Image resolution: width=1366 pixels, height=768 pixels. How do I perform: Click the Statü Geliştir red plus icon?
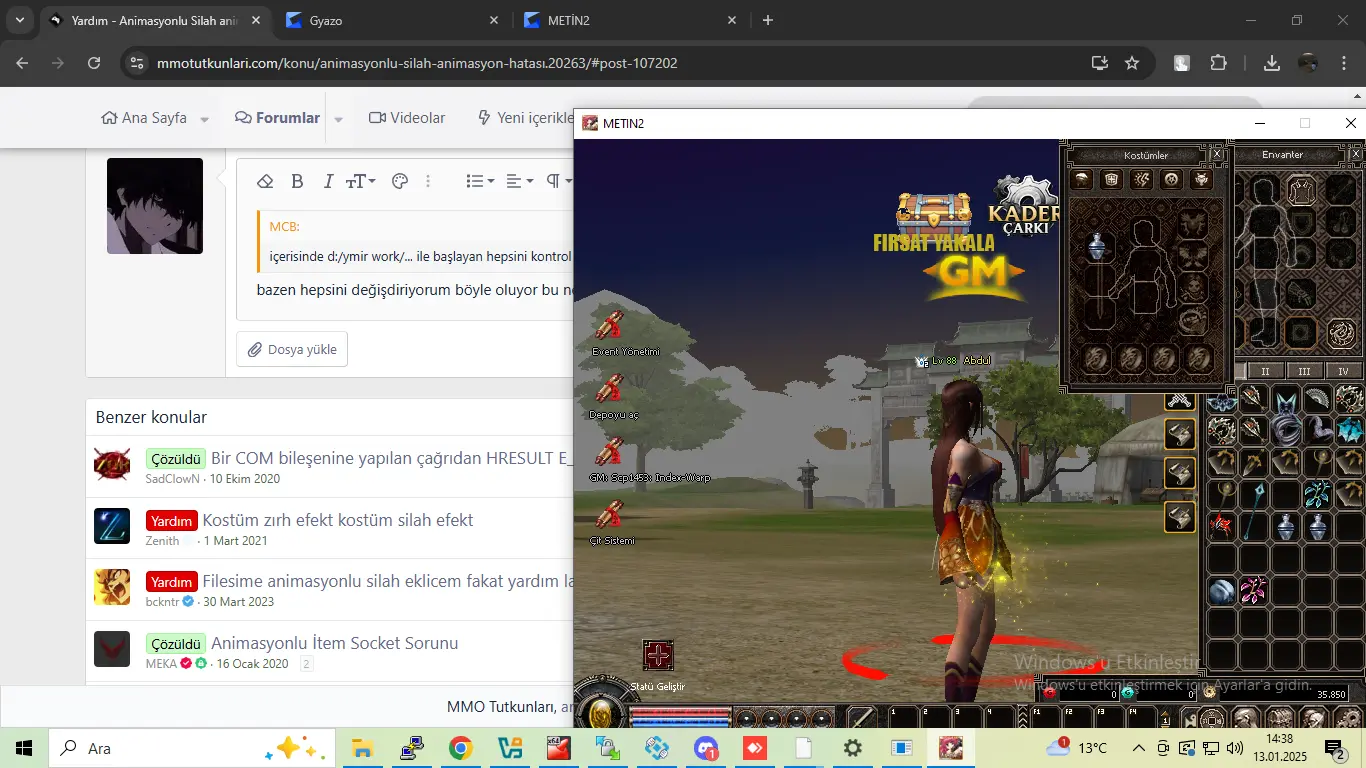658,656
